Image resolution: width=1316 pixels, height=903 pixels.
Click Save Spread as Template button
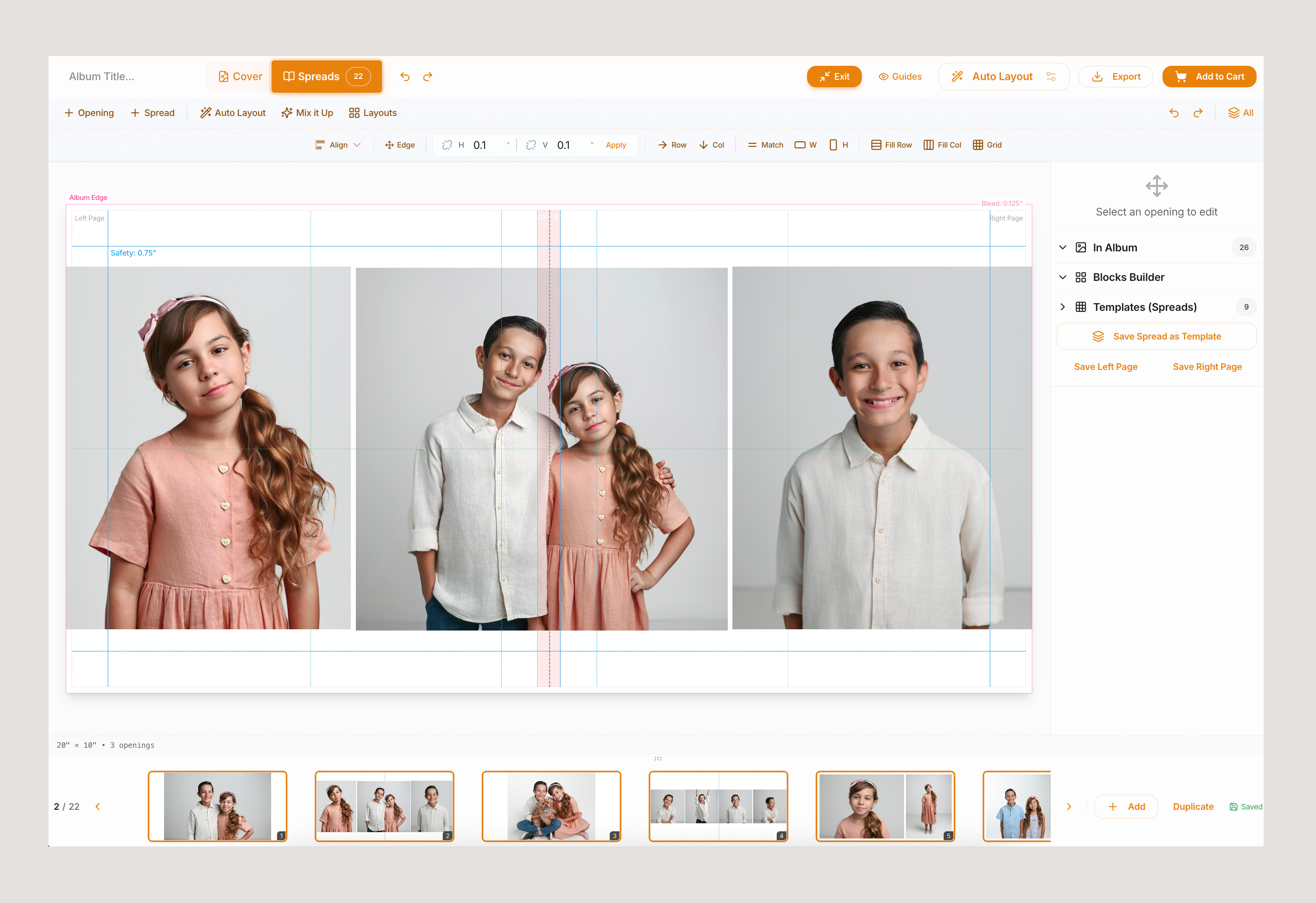1156,337
